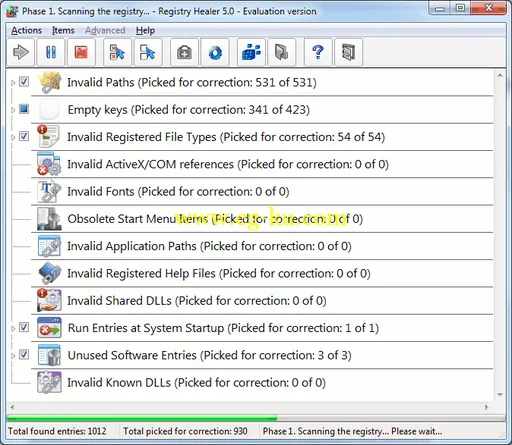Click the Registry Healer title bar app icon
512x445 pixels.
pyautogui.click(x=12, y=11)
